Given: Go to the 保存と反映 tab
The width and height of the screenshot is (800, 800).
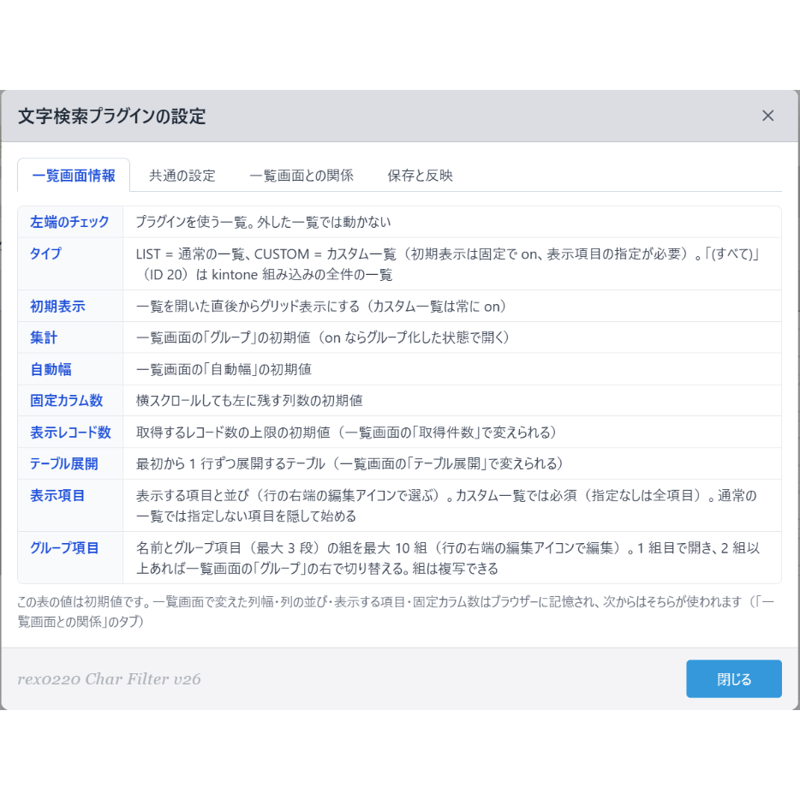Looking at the screenshot, I should (420, 176).
